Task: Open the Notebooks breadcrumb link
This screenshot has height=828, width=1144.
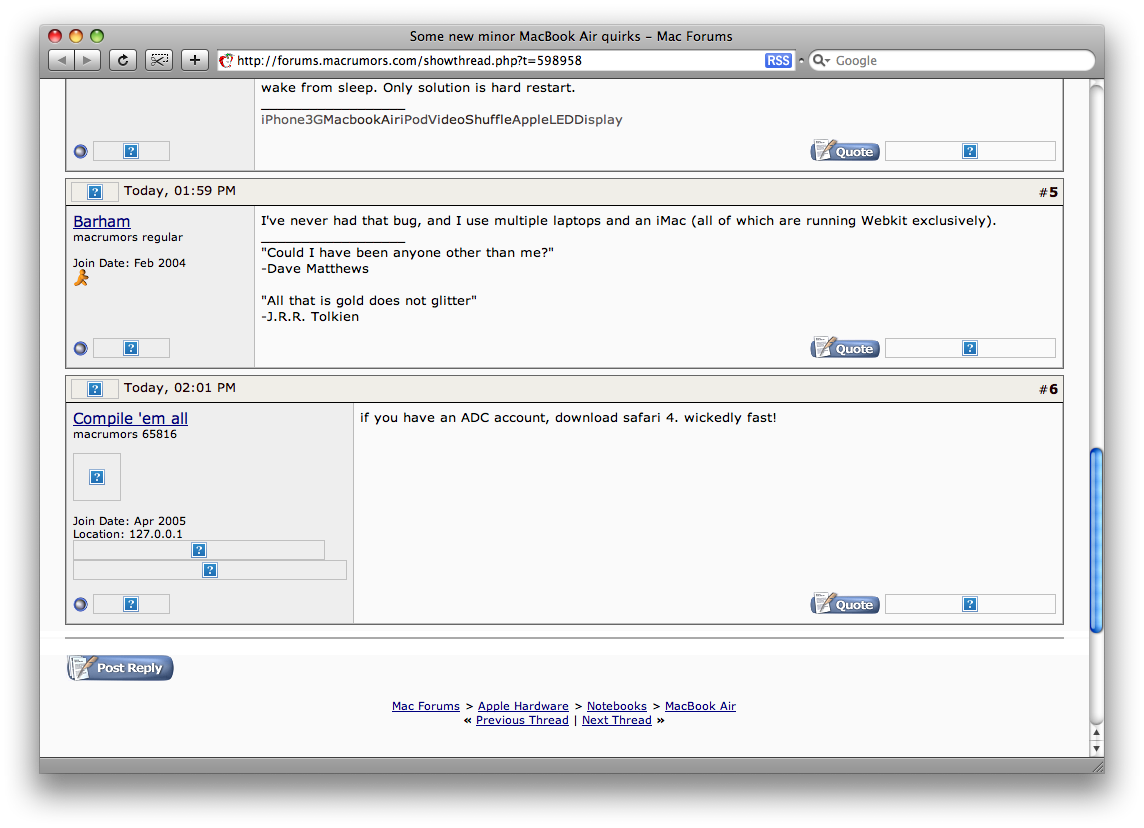Action: point(617,706)
